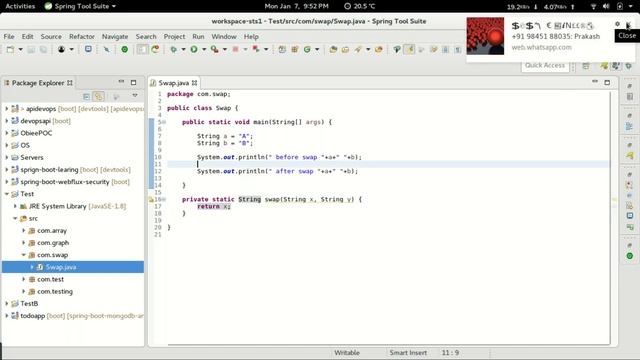Click Activities in the top bar
This screenshot has width=640, height=360.
coord(20,6)
